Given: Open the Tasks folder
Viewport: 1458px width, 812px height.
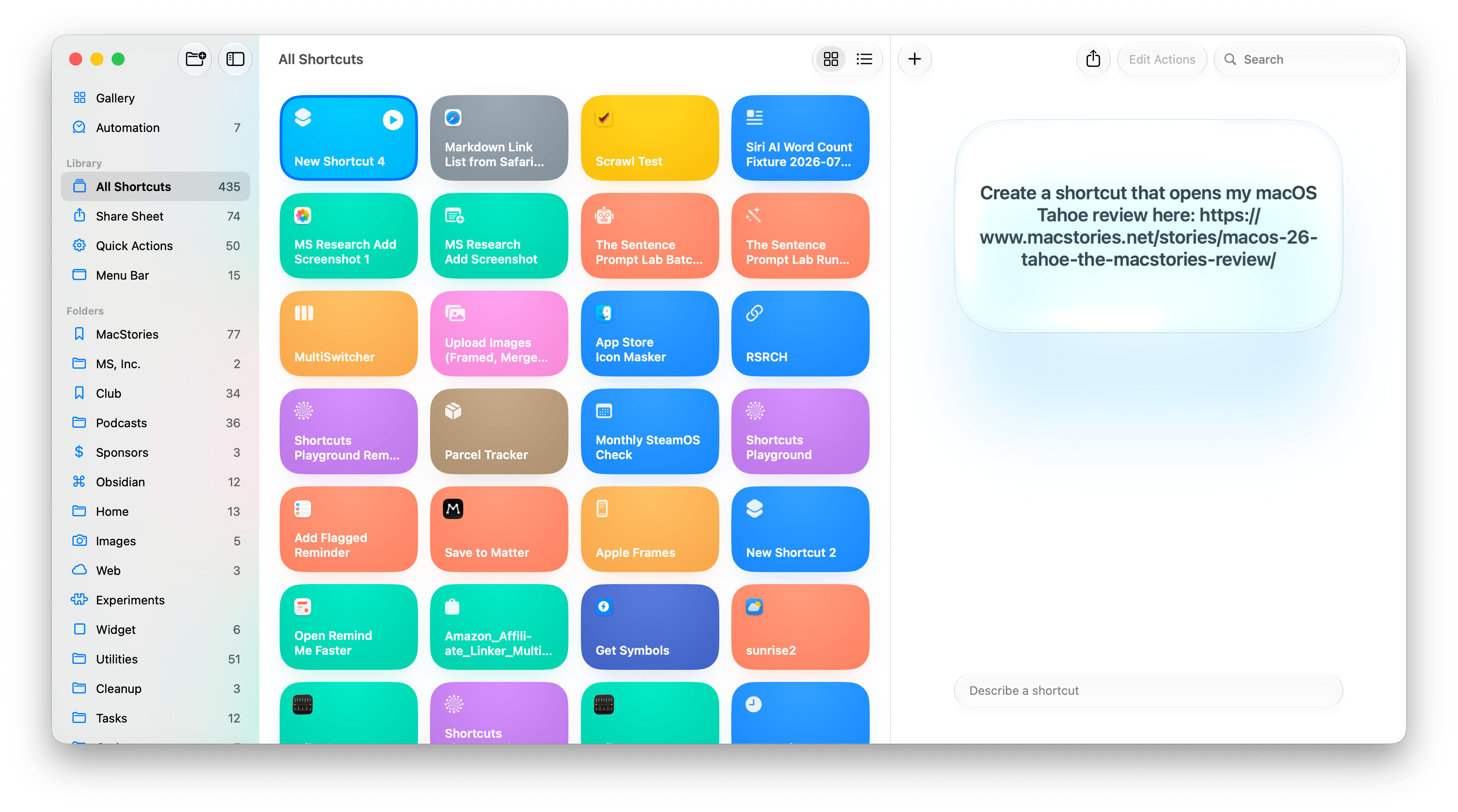Looking at the screenshot, I should tap(155, 717).
